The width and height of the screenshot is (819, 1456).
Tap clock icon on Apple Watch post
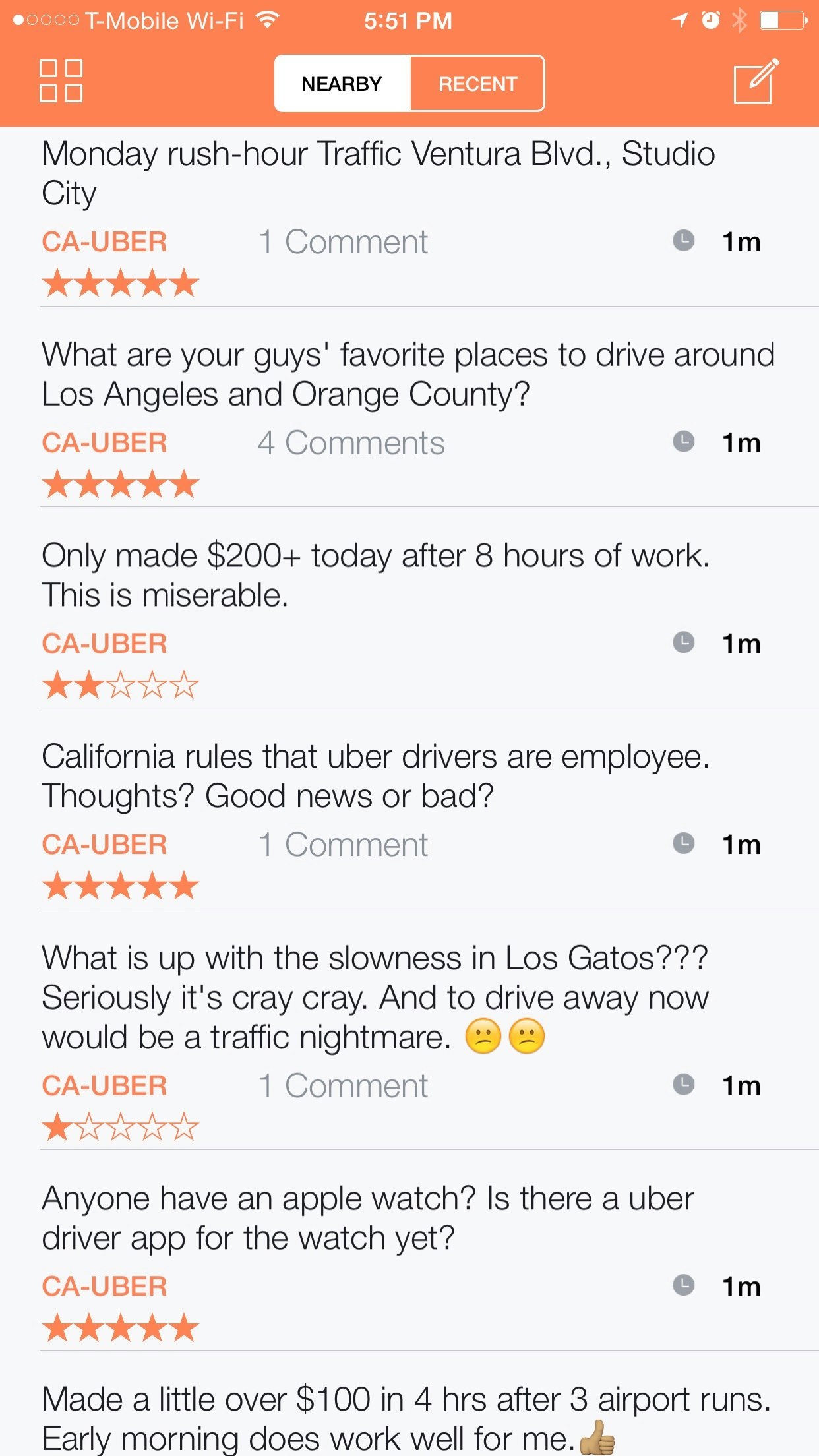point(683,1285)
